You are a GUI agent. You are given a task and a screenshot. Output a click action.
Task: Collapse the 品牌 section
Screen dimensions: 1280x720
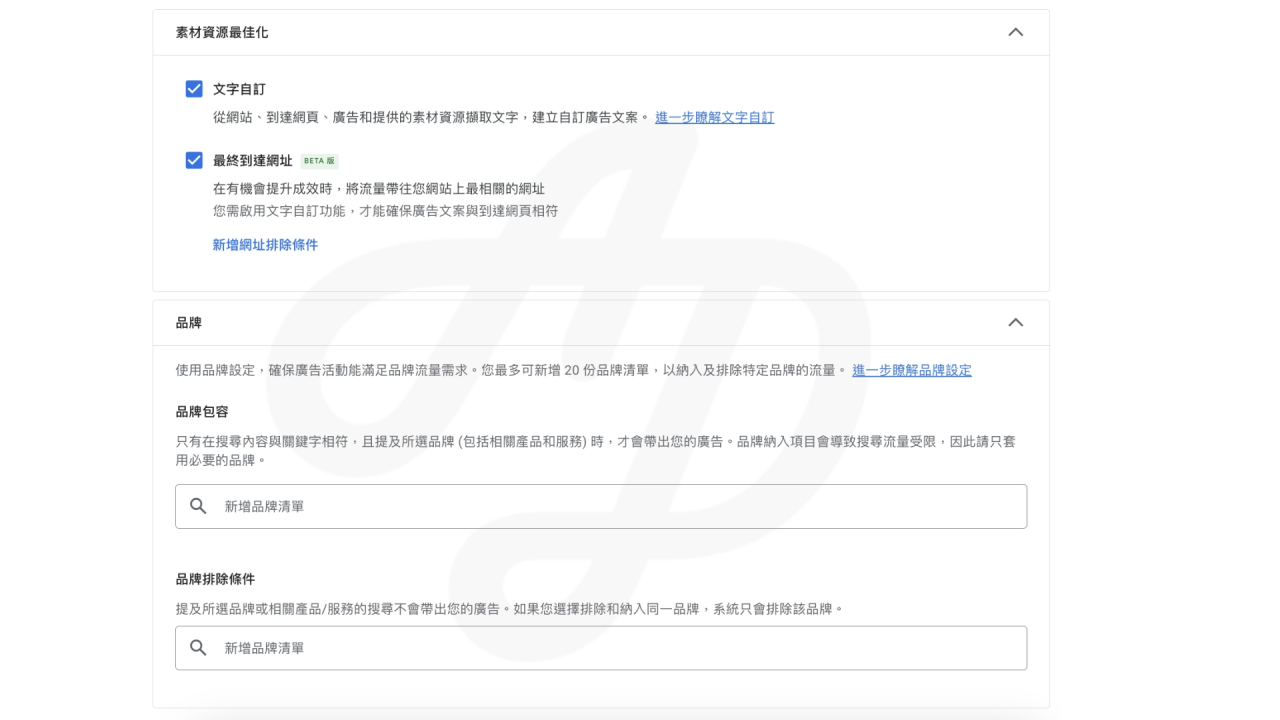point(1015,322)
